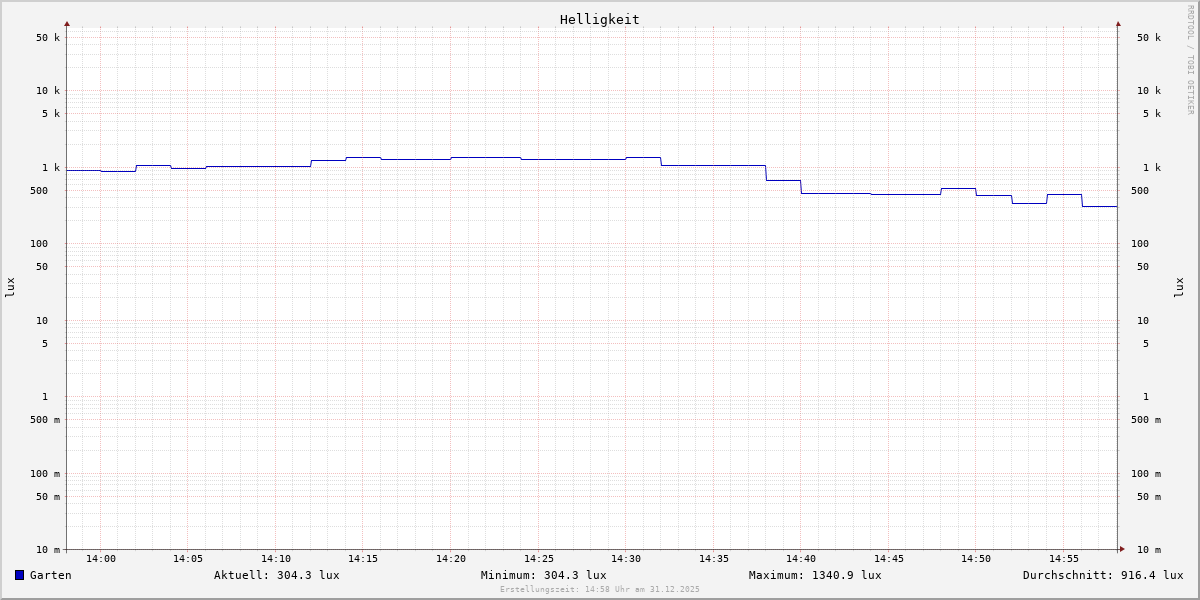Click the RRDTOOL / TOBI OETIKER watermark

click(1190, 59)
